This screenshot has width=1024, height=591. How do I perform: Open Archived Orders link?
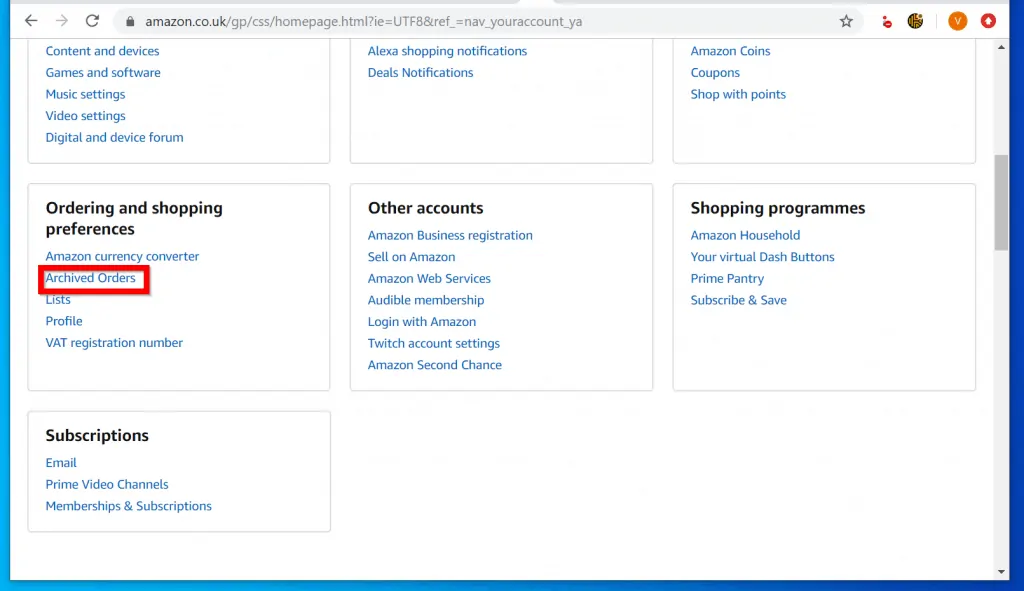point(91,278)
